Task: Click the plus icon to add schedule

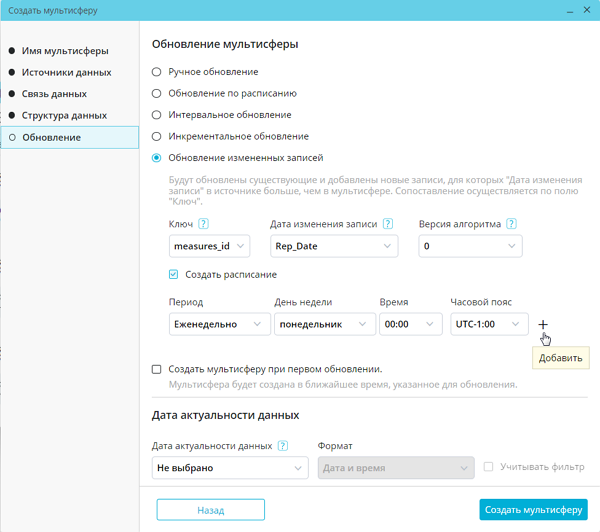Action: (543, 325)
